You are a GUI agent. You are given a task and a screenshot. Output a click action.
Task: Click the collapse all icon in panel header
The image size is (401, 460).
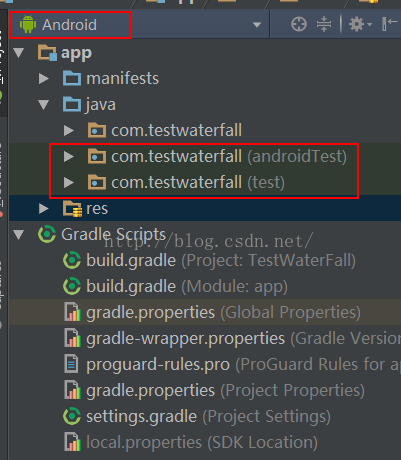point(324,24)
